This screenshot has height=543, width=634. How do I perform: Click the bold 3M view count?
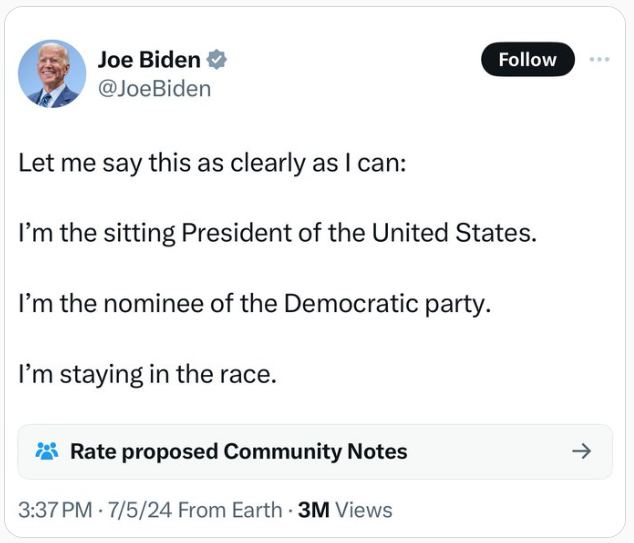pos(314,510)
